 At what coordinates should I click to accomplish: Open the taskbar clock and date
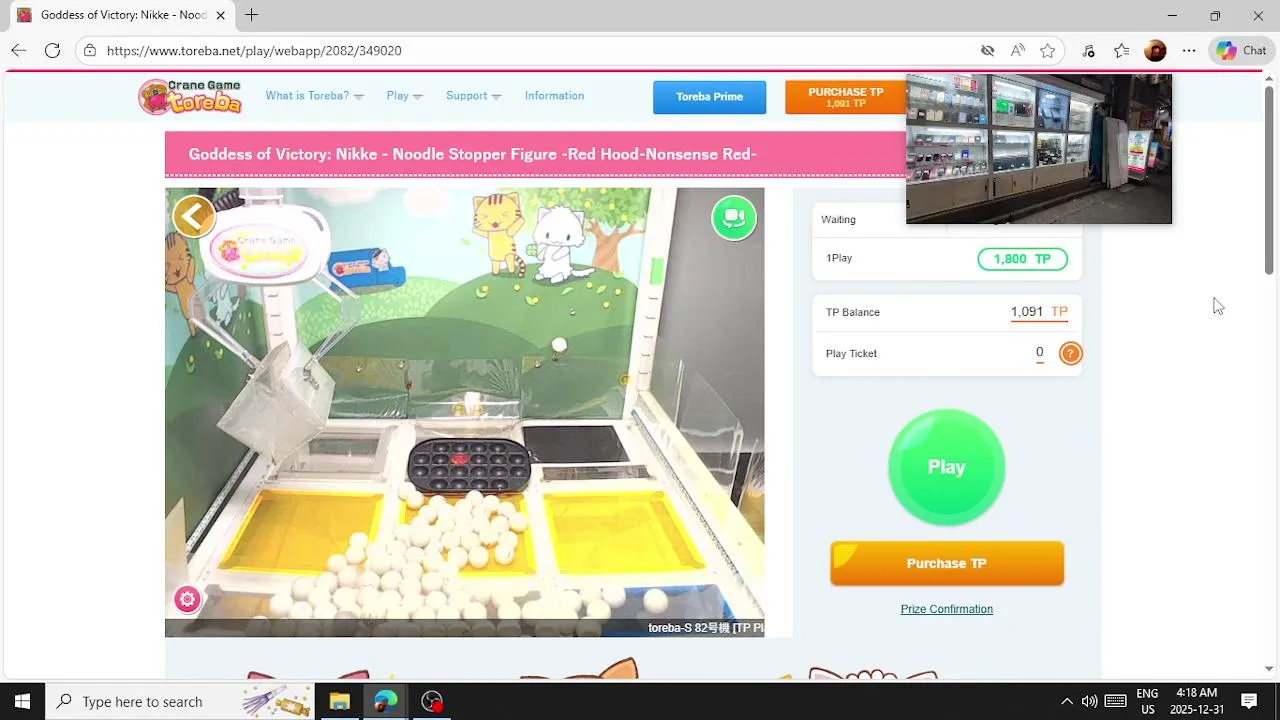(x=1196, y=701)
